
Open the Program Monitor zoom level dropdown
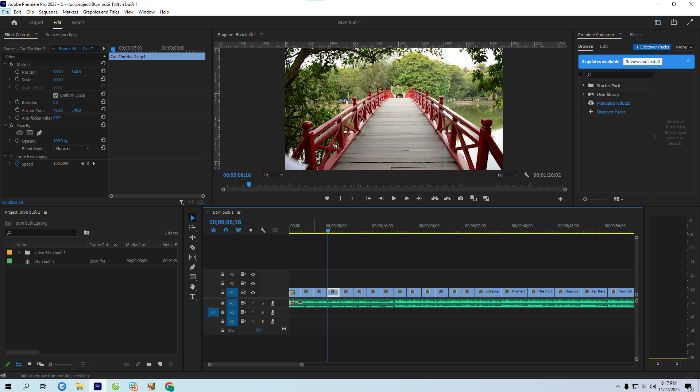273,175
